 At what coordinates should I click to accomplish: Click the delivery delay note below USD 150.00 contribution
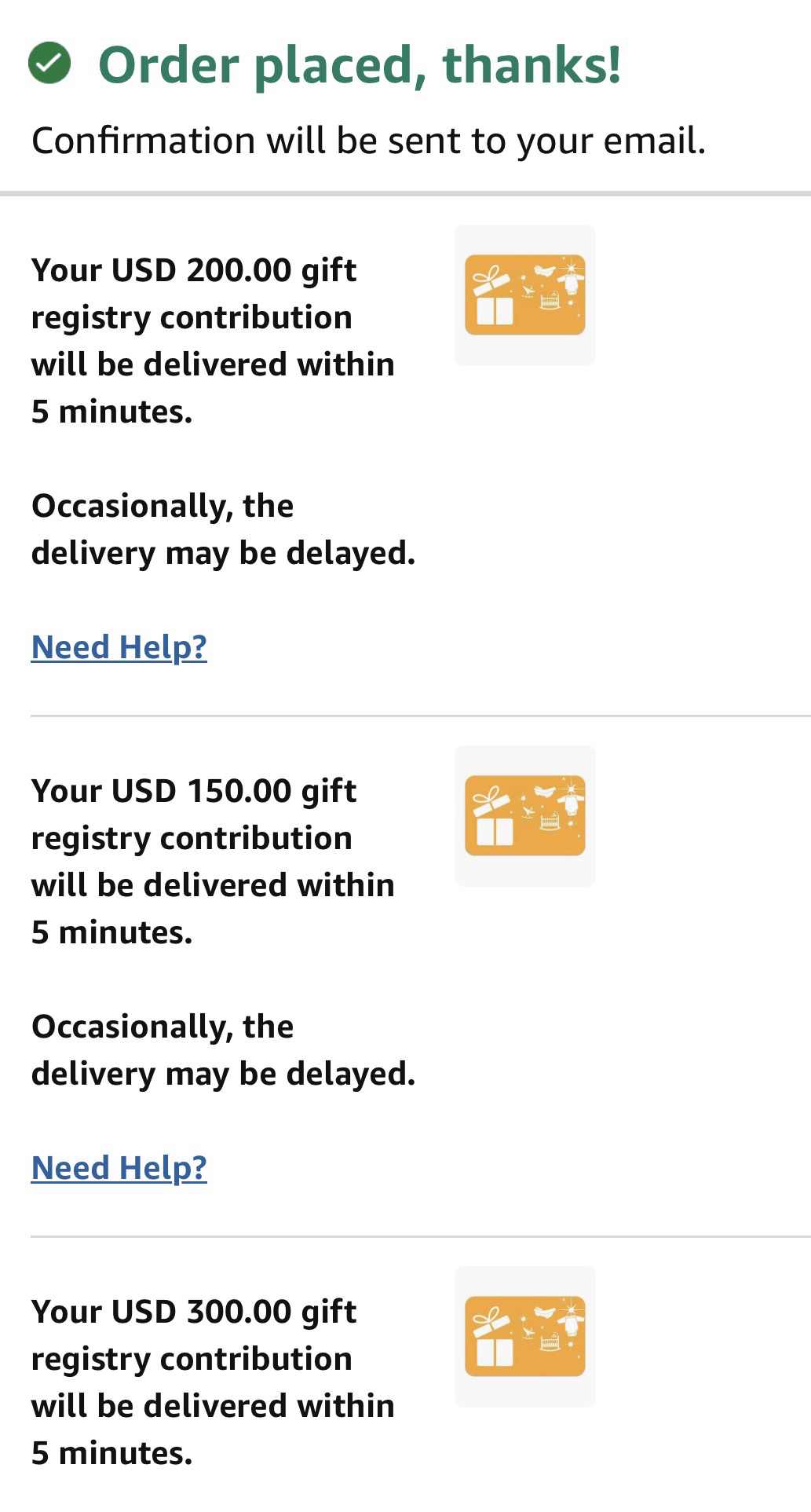pyautogui.click(x=223, y=1050)
